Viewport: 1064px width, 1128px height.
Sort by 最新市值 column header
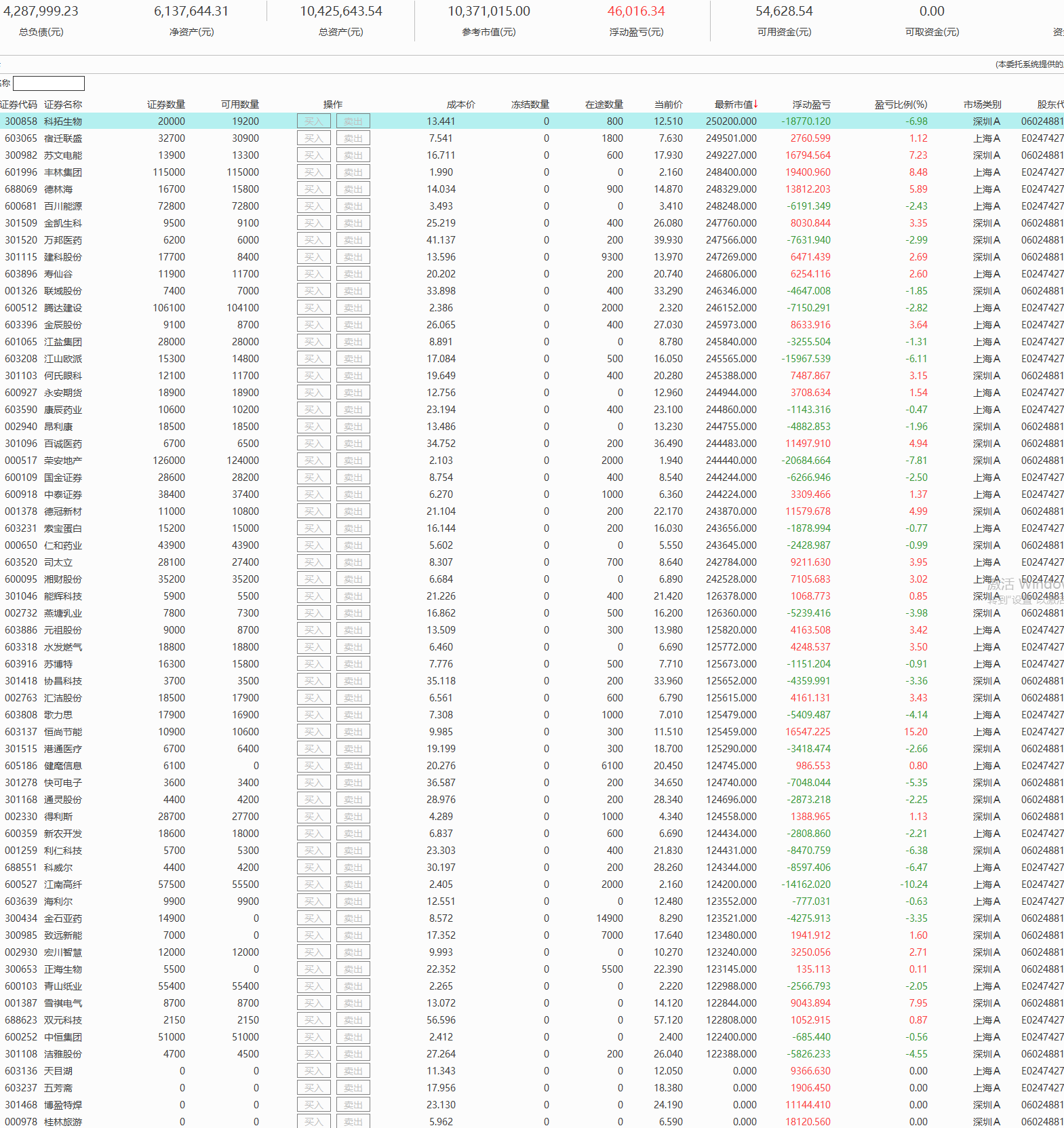735,104
